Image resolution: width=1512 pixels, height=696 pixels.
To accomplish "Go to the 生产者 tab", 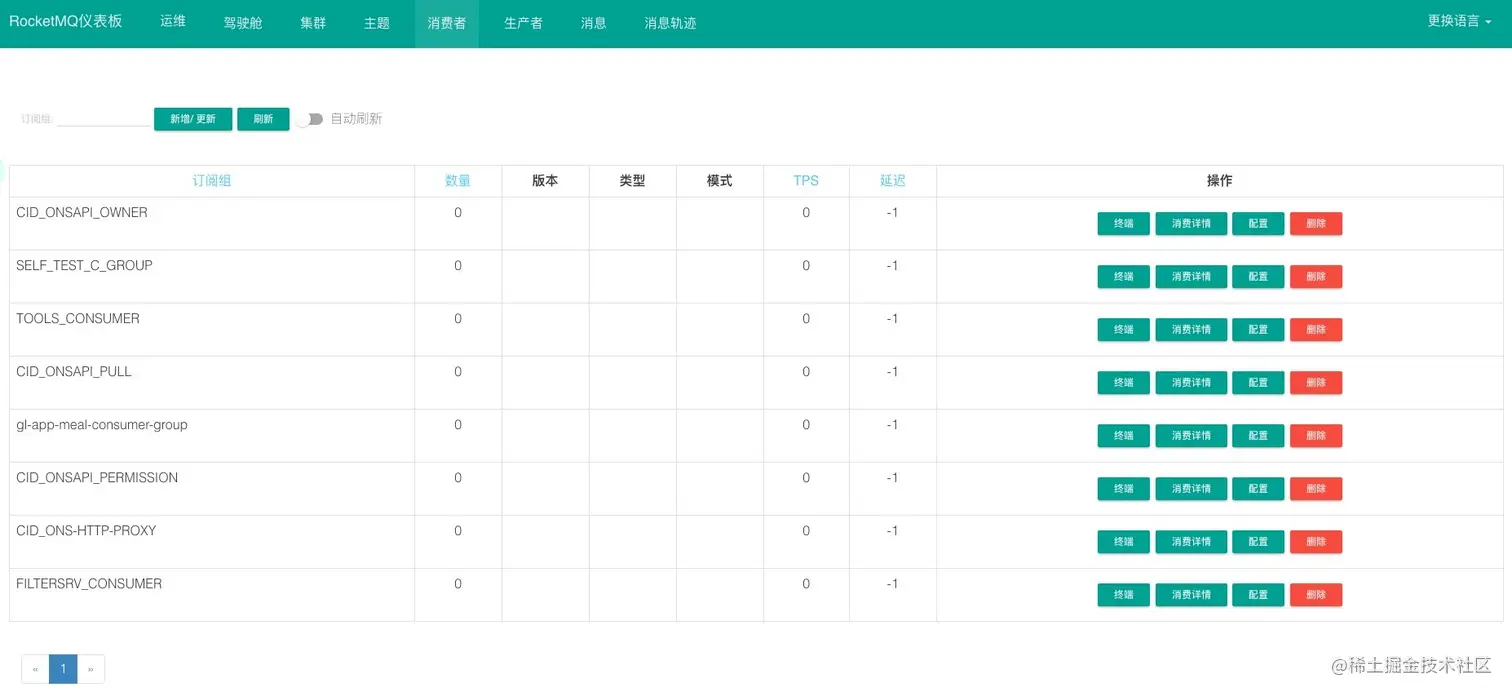I will [523, 22].
